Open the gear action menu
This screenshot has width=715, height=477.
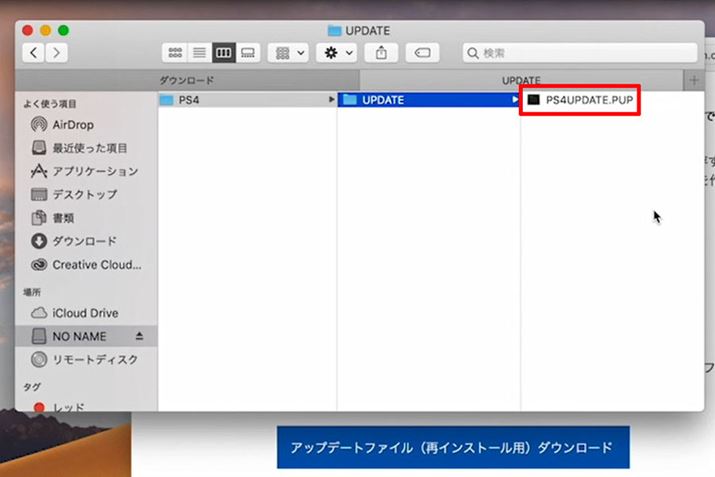pos(337,52)
